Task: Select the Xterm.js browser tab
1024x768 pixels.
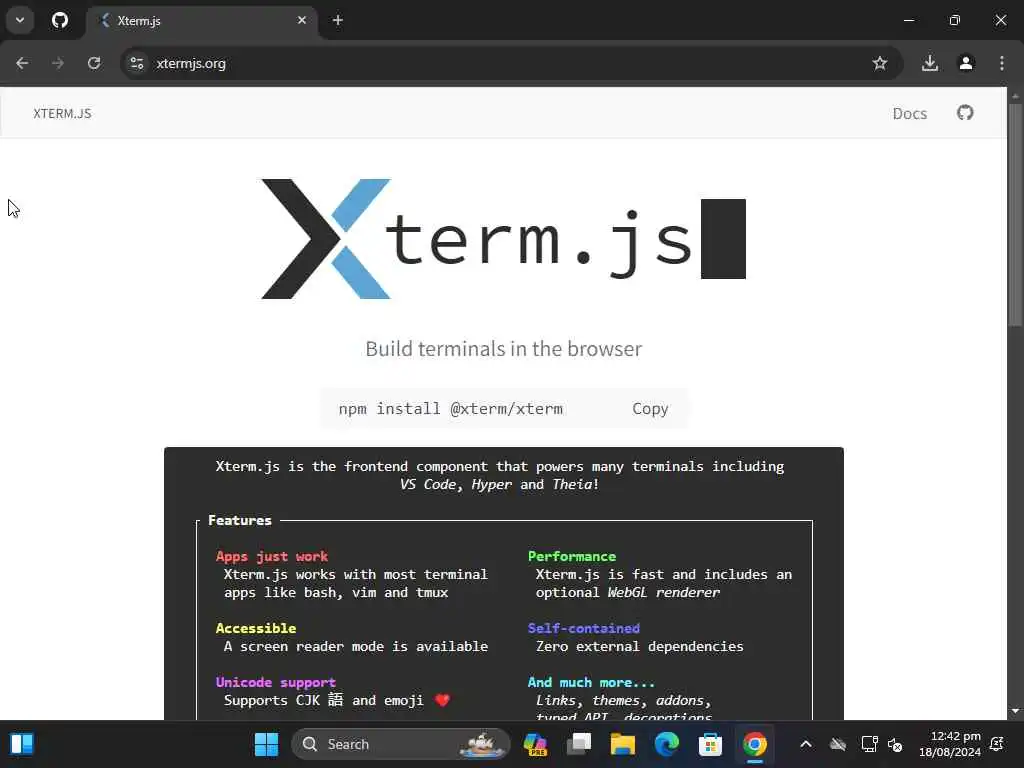Action: point(202,21)
